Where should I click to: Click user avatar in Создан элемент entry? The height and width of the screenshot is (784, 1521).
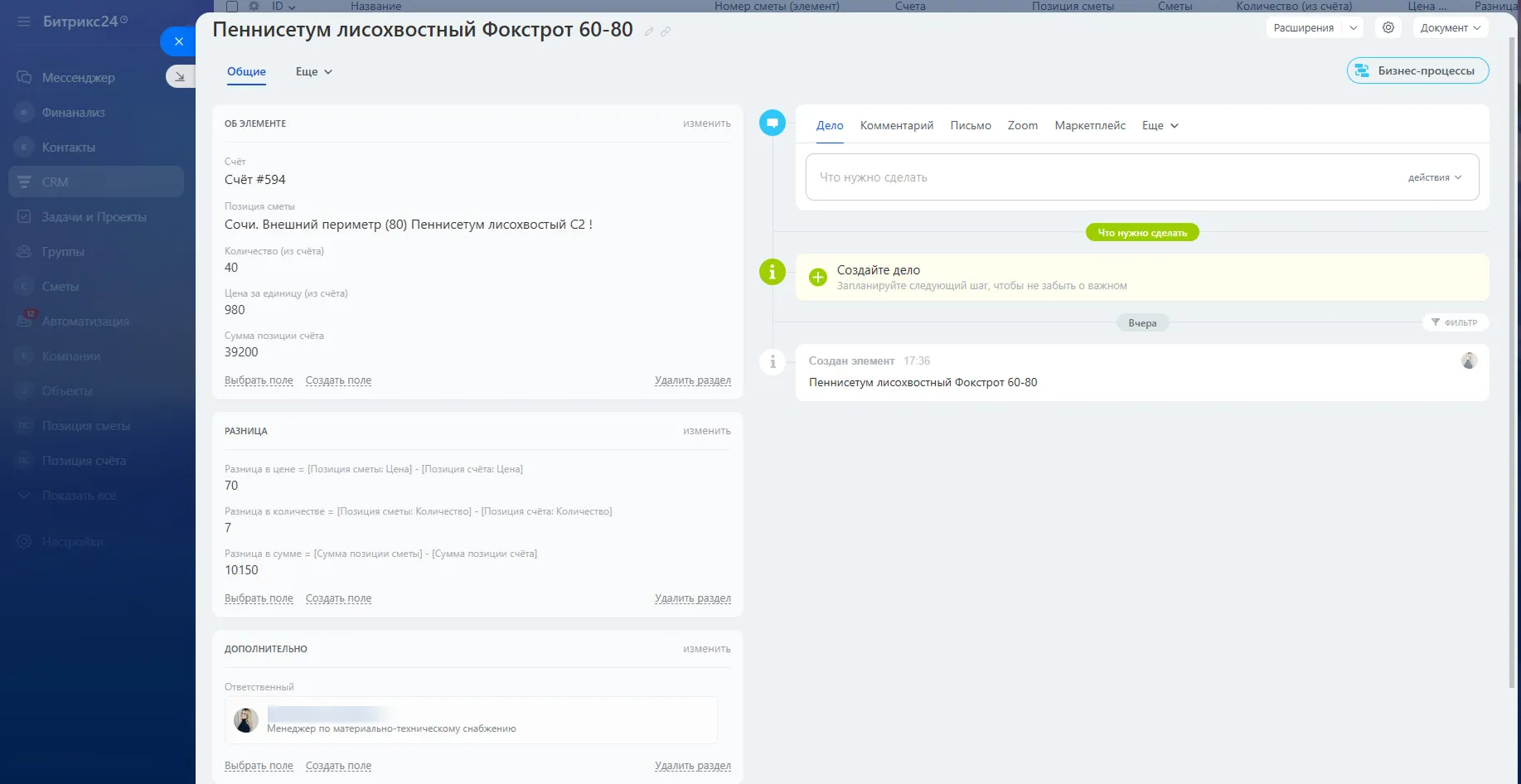(1469, 361)
